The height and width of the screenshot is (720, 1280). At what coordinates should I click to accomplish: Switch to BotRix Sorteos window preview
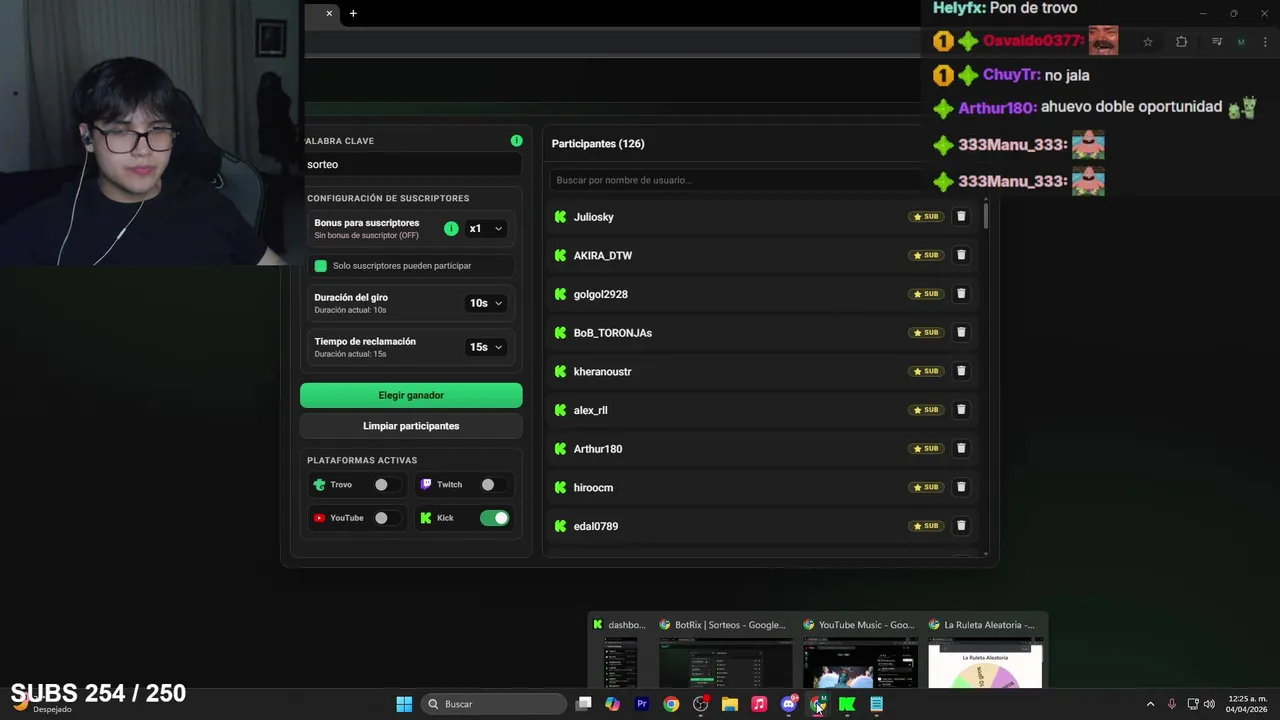point(725,651)
